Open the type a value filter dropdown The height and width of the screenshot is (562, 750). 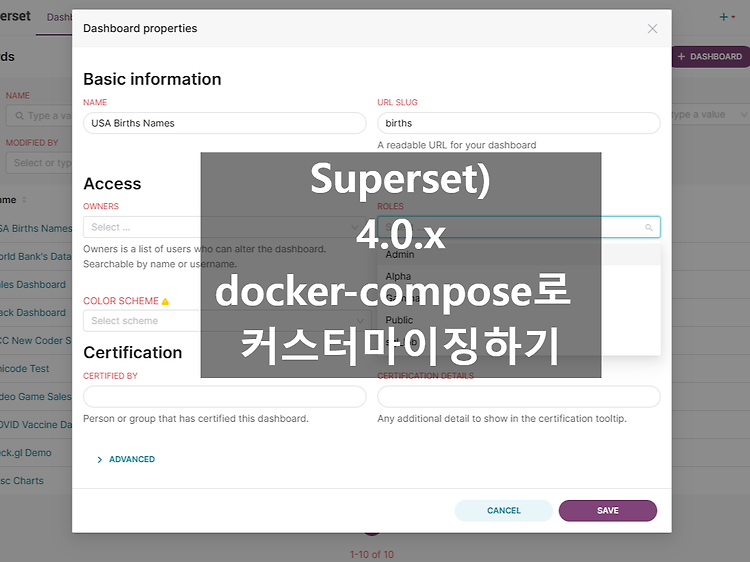pos(710,115)
